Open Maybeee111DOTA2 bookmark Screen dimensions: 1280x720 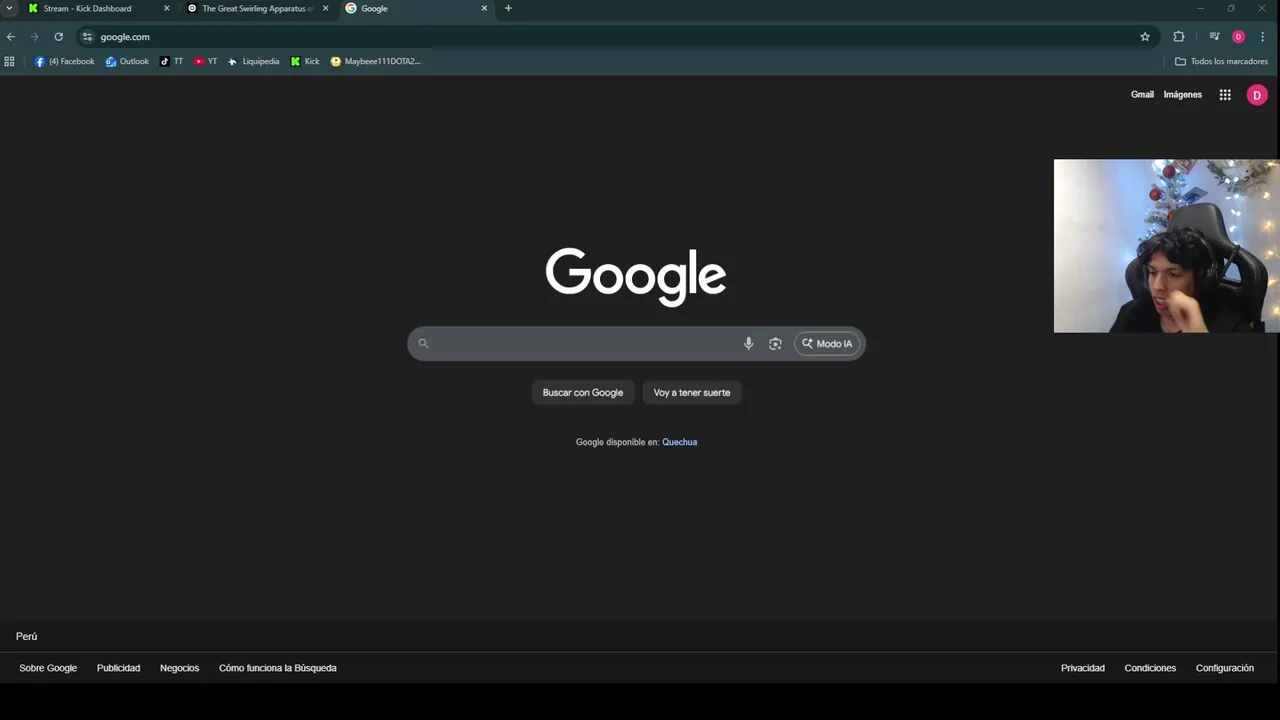coord(376,61)
